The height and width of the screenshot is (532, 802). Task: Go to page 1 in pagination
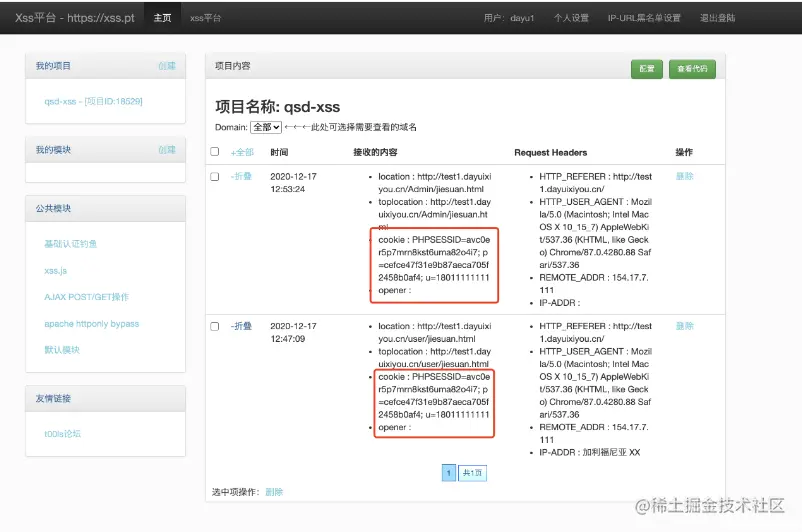pyautogui.click(x=449, y=473)
